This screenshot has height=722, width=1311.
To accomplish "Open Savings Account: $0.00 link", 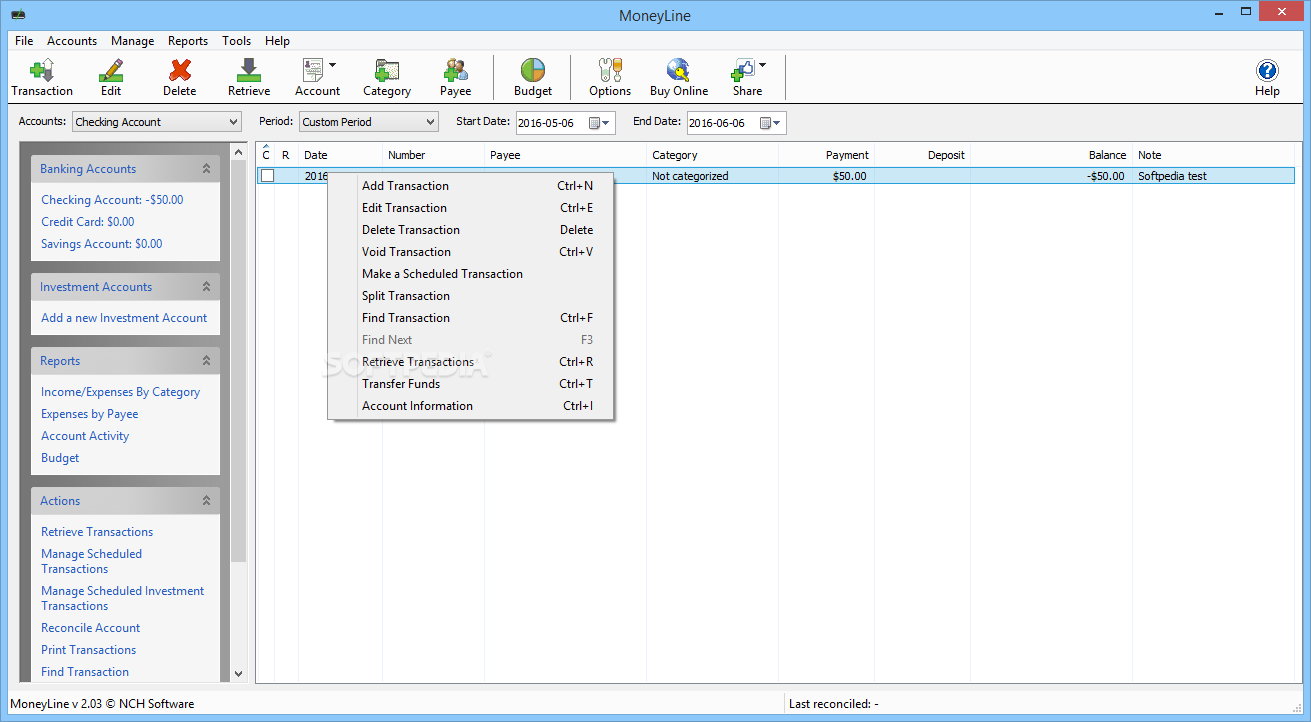I will click(101, 244).
